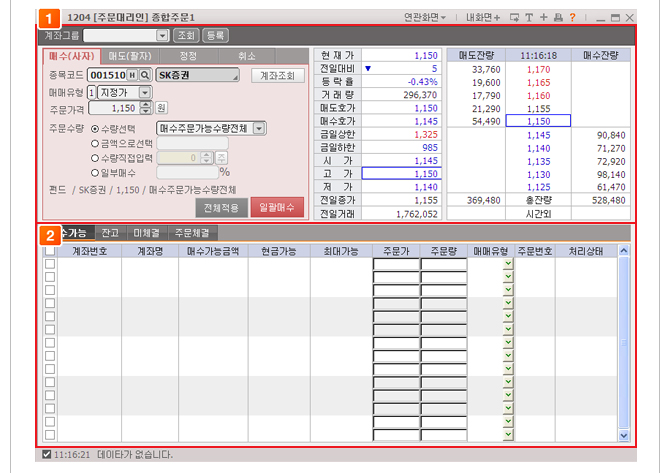Click the stock code search magnifier icon
This screenshot has width=670, height=473.
(x=145, y=75)
